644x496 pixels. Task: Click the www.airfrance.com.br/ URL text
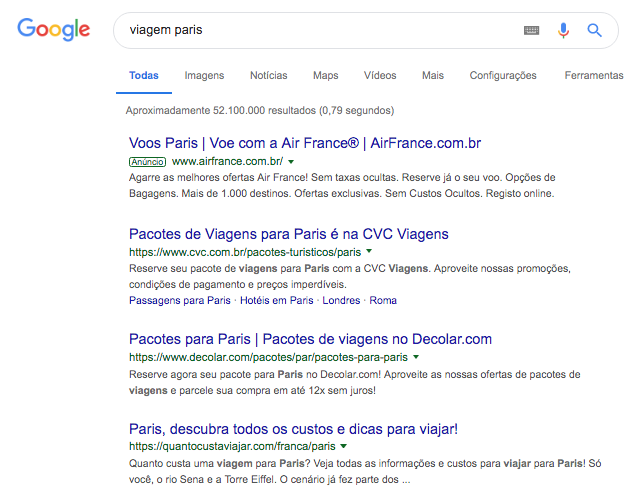pos(227,161)
